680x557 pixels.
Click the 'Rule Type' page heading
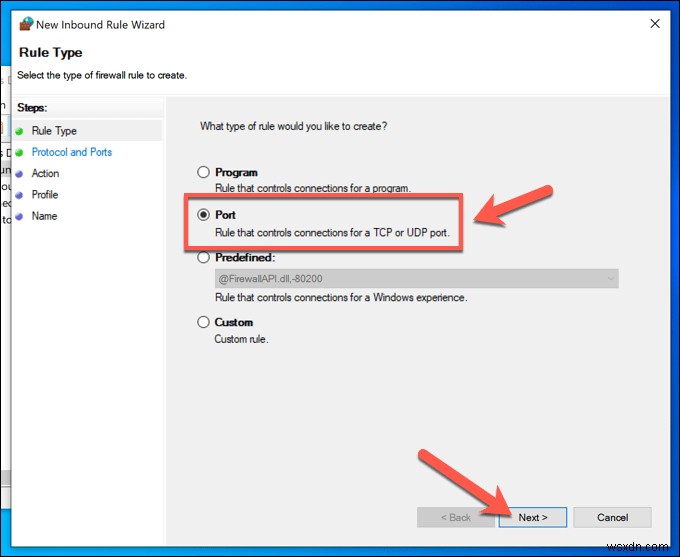51,52
